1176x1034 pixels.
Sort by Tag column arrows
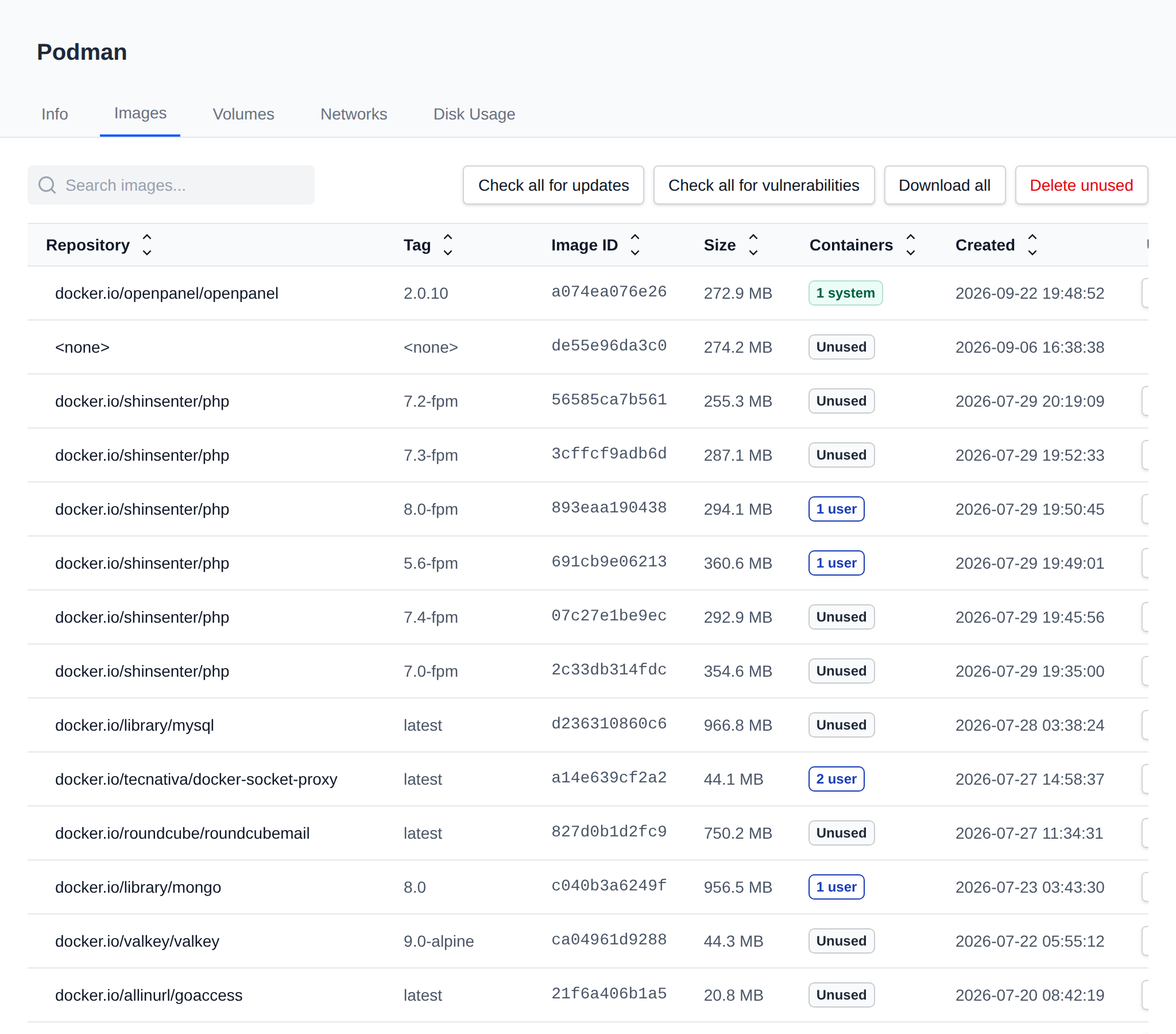pos(448,245)
